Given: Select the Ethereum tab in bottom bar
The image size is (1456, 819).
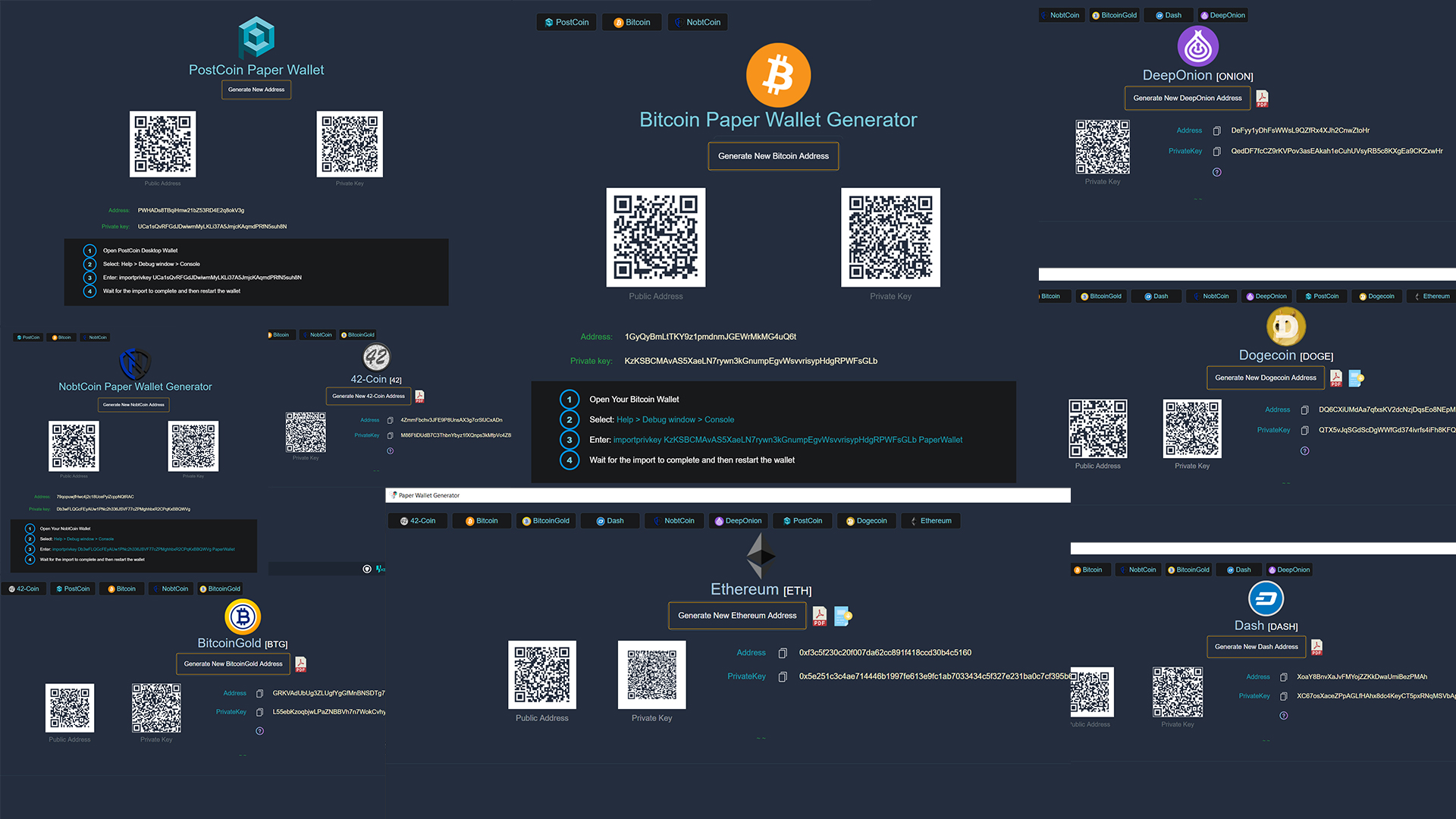Looking at the screenshot, I should [934, 520].
